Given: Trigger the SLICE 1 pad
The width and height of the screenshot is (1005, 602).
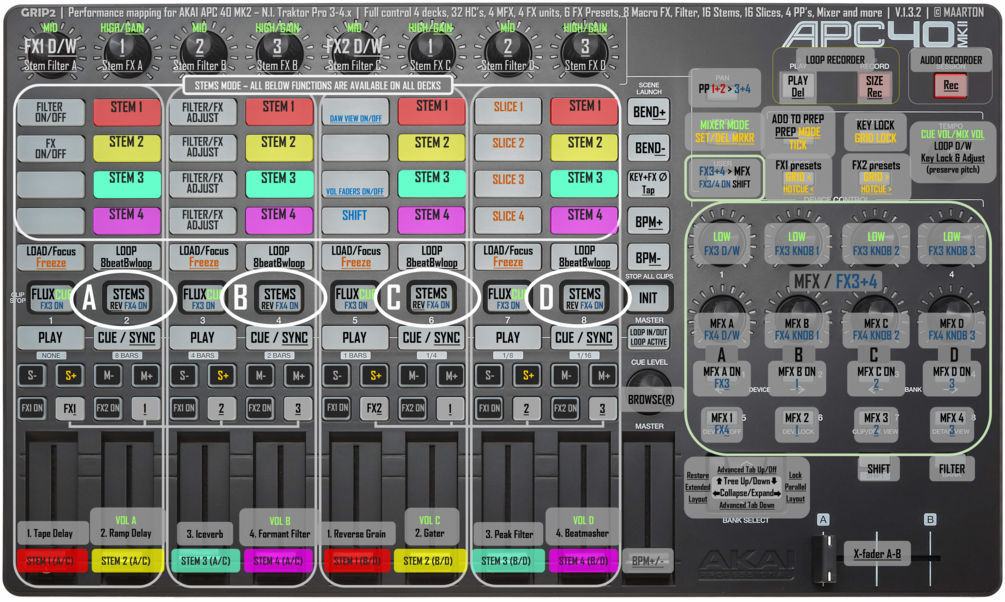Looking at the screenshot, I should coord(508,112).
